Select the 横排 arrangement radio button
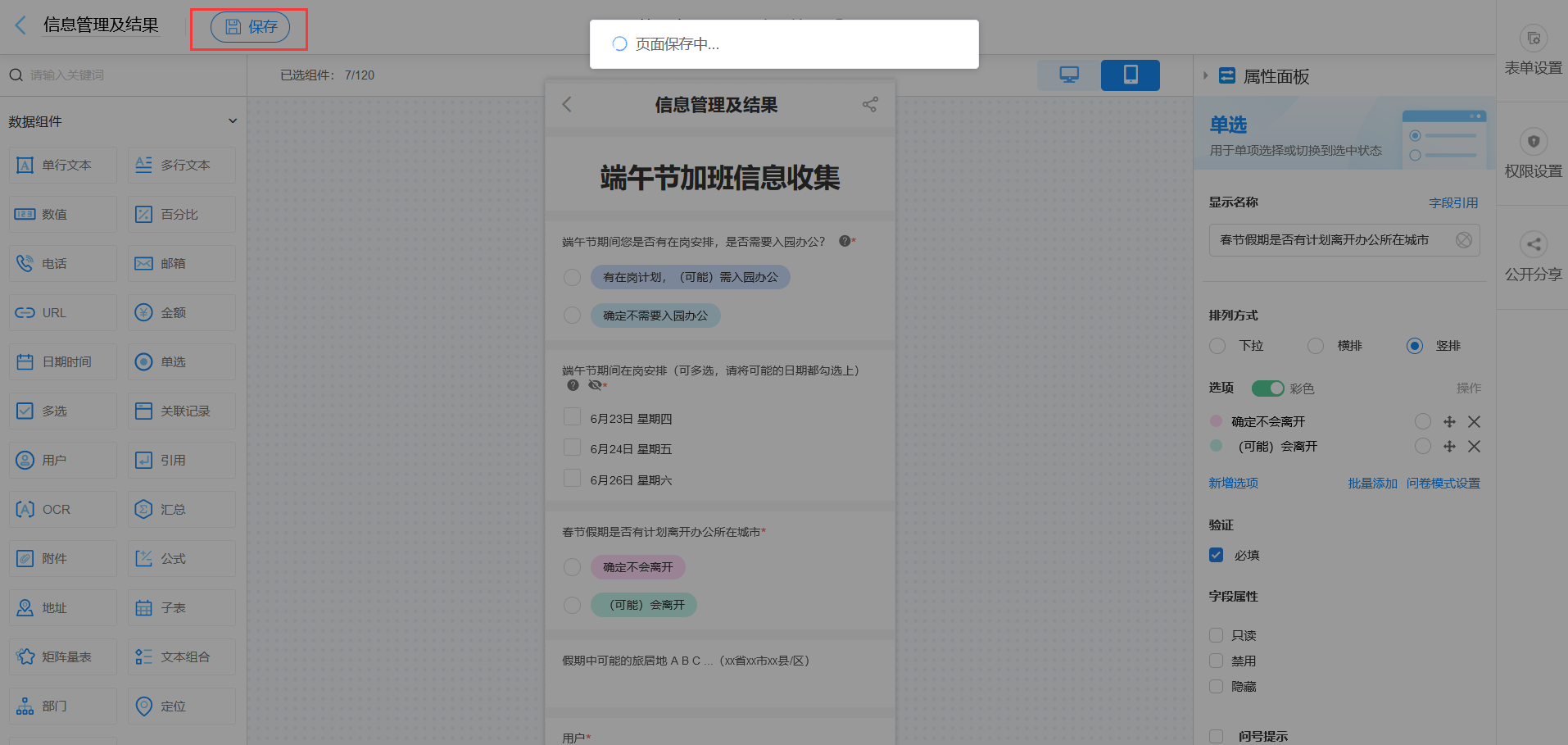Viewport: 1568px width, 745px height. point(1316,346)
